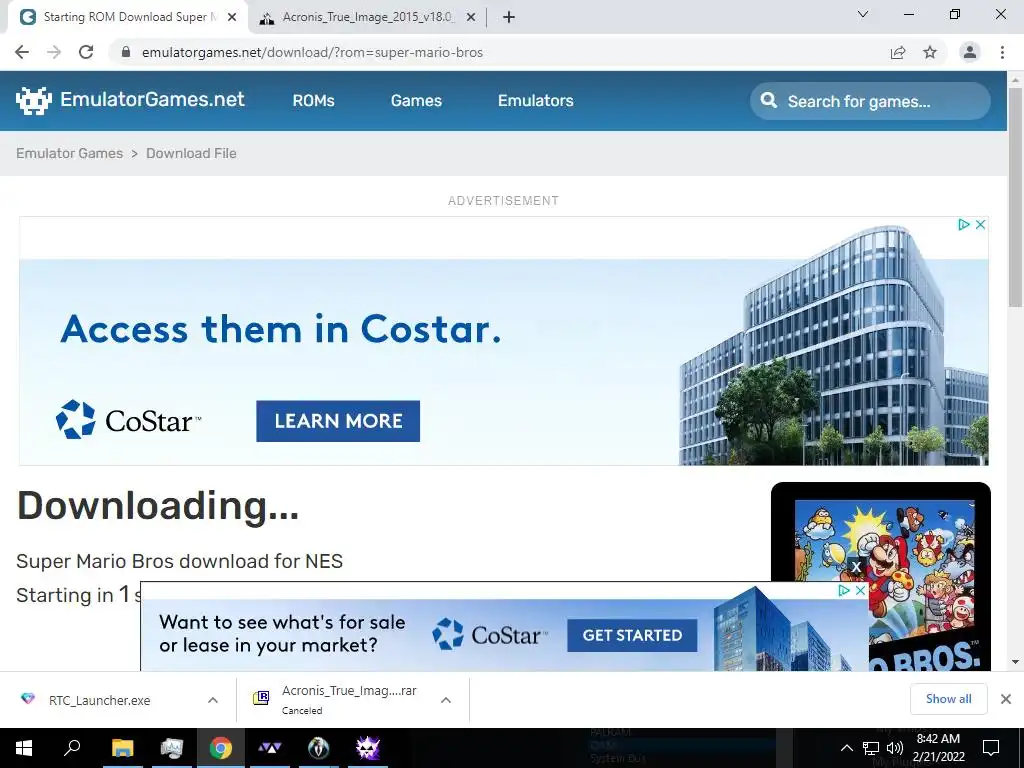The width and height of the screenshot is (1024, 768).
Task: Close the Starting ROM Download tab
Action: pyautogui.click(x=232, y=17)
